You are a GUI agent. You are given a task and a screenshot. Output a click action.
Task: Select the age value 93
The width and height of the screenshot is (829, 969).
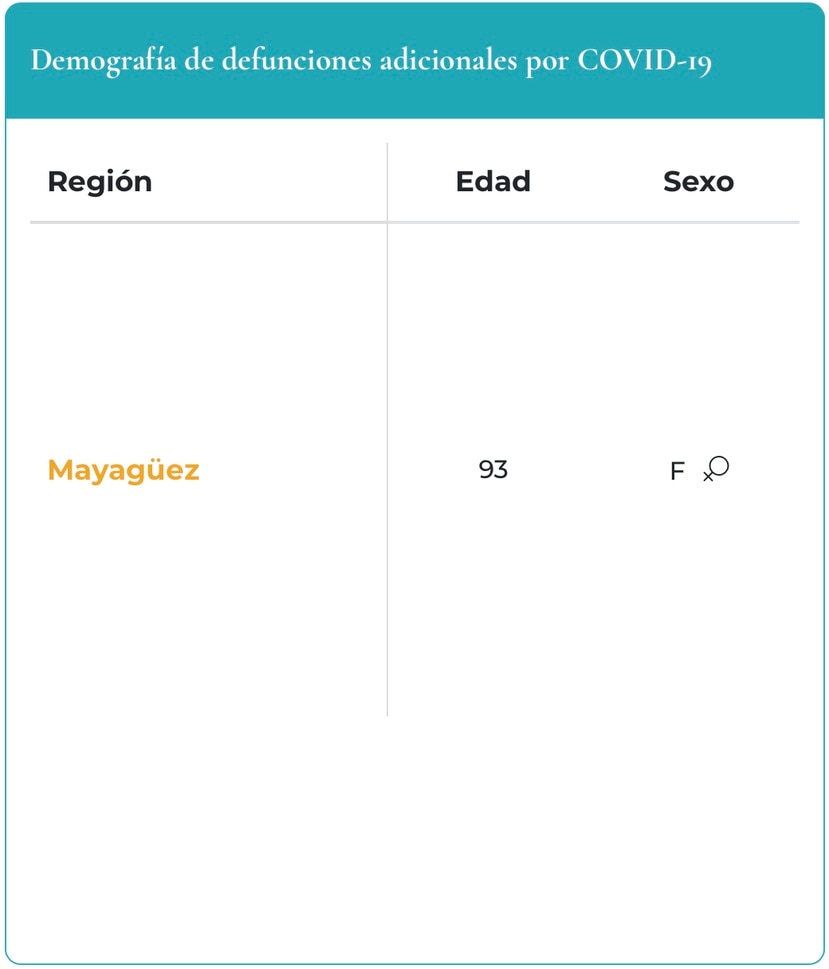coord(493,470)
